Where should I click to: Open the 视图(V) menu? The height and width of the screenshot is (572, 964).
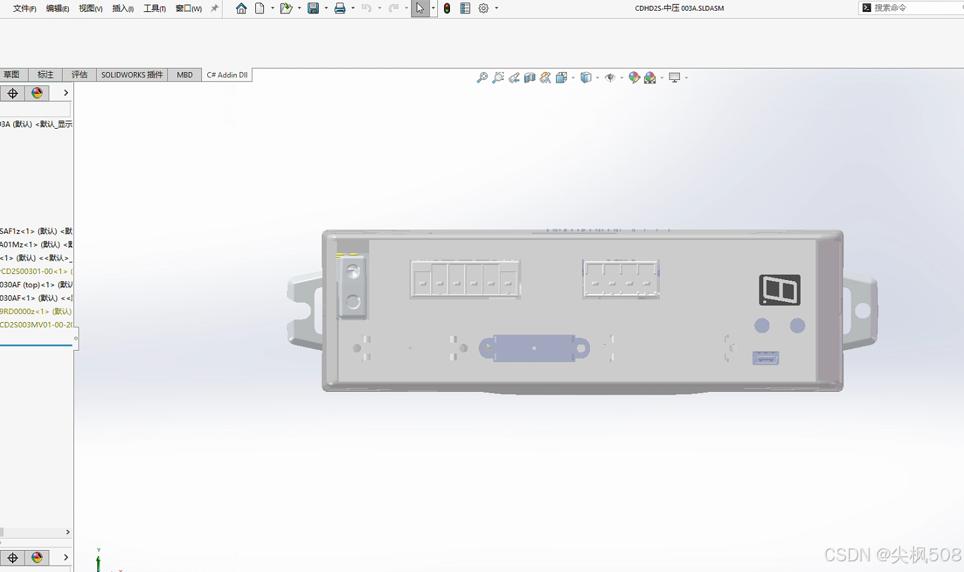pyautogui.click(x=90, y=9)
